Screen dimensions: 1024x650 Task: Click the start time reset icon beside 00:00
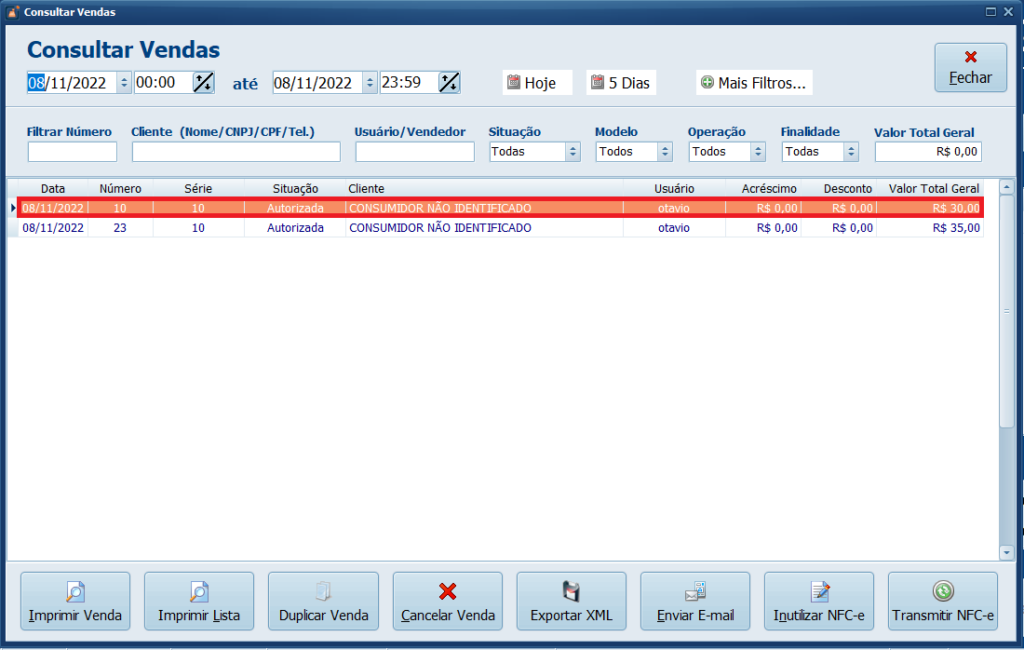pos(203,83)
